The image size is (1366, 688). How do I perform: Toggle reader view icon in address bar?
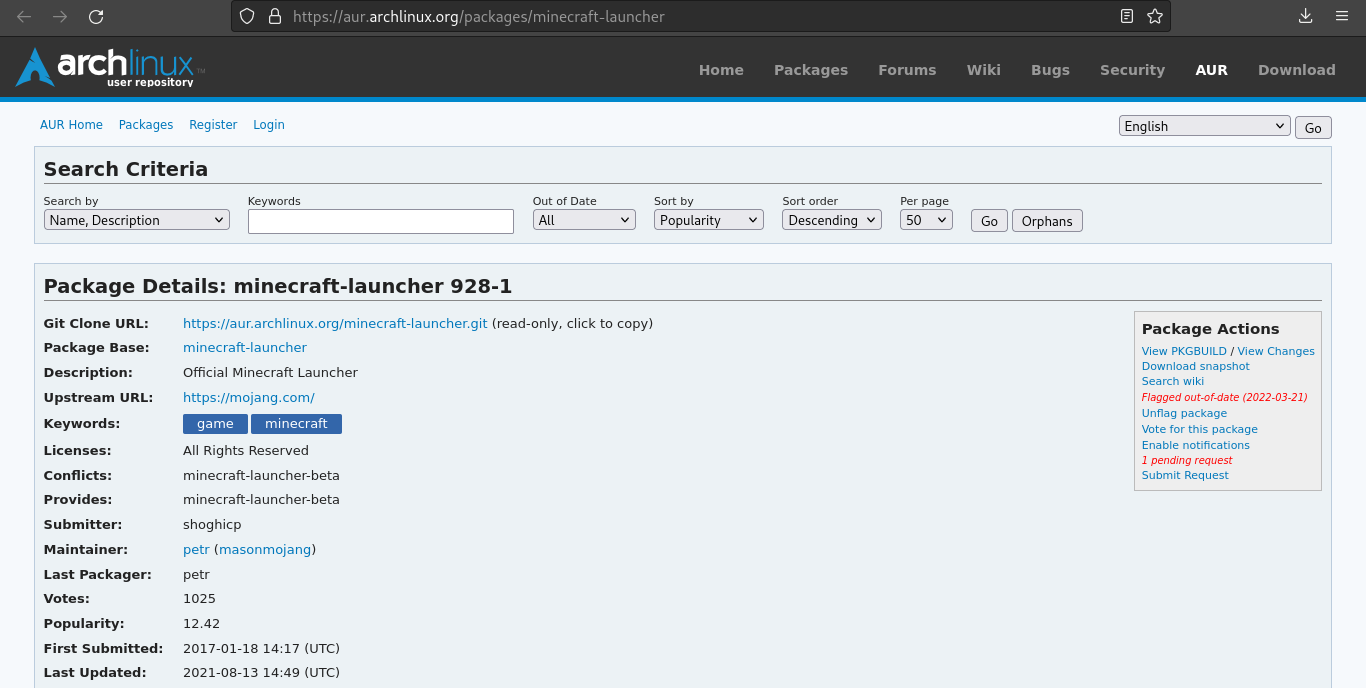[x=1127, y=17]
